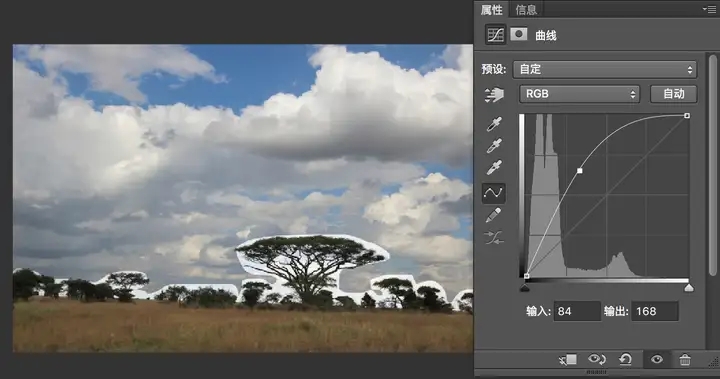
Task: Open the 预设 自定 dropdown
Action: pyautogui.click(x=605, y=69)
